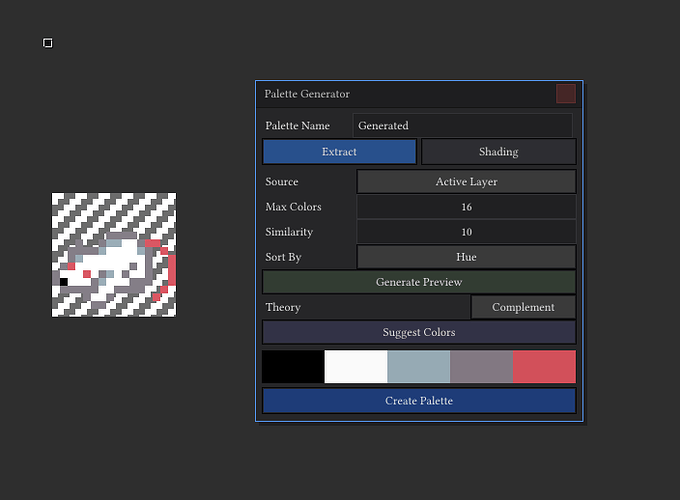The image size is (680, 500).
Task: Select the mauve gray color swatch
Action: [481, 367]
